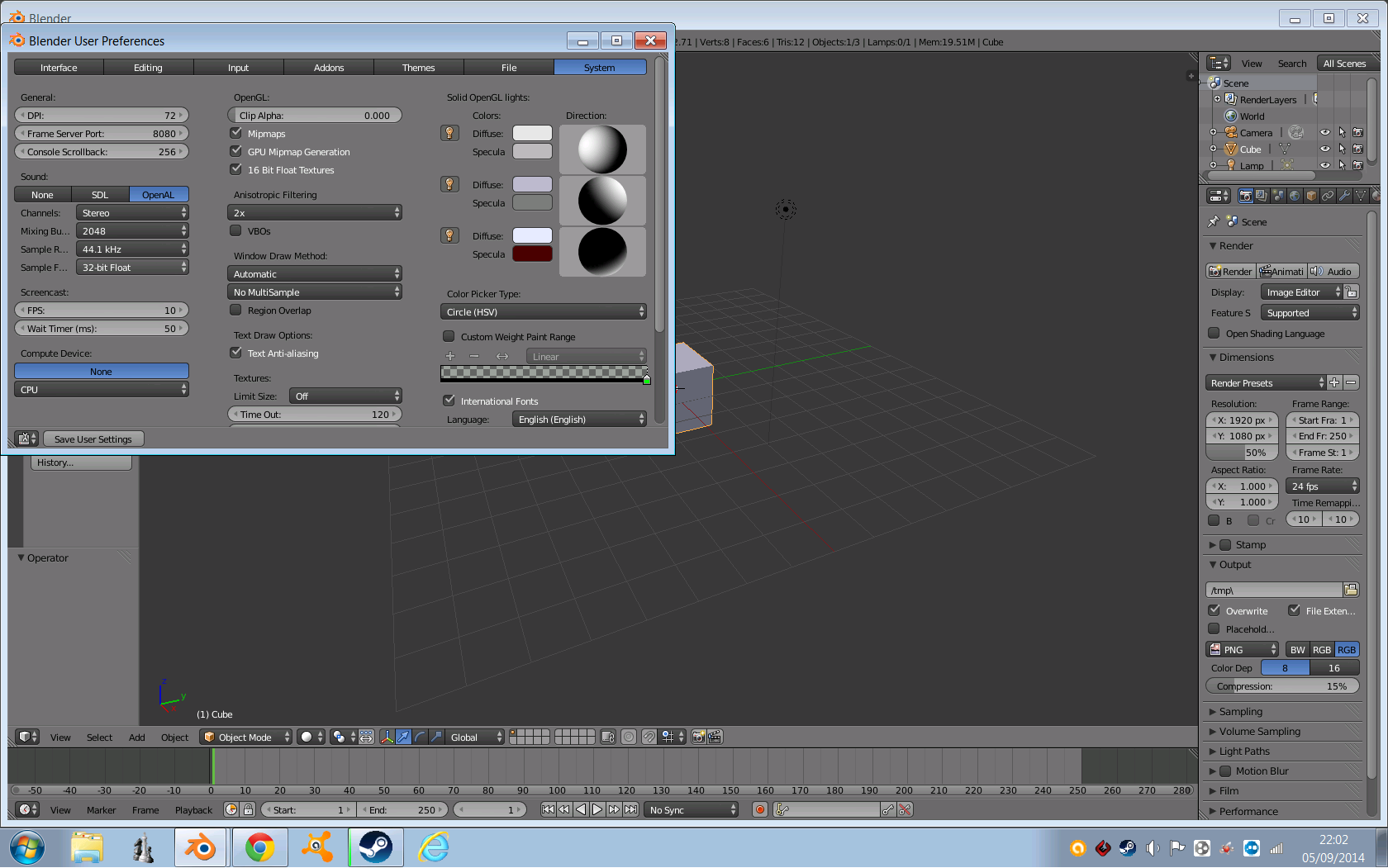The image size is (1388, 868).
Task: Click the Audio render button
Action: (x=1333, y=271)
